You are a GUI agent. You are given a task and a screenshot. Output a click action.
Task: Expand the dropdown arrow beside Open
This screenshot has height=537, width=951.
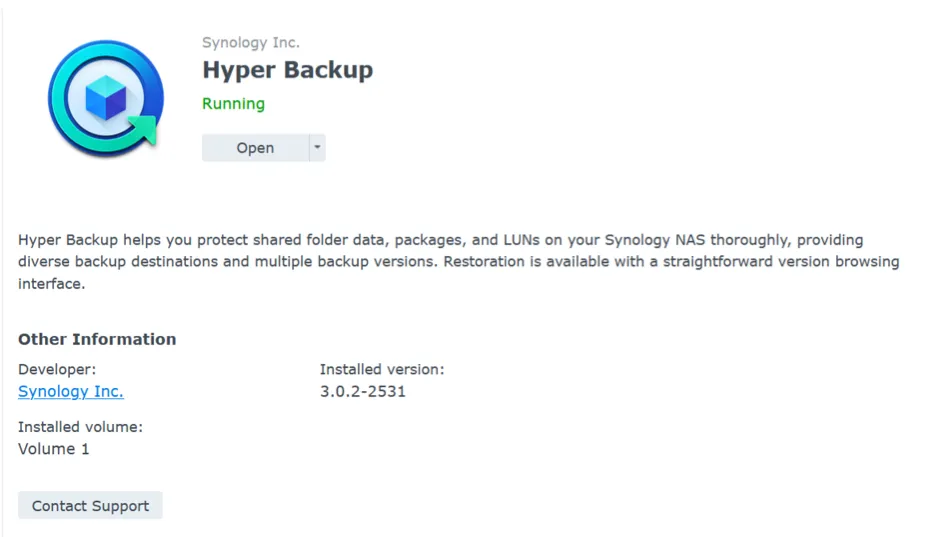click(317, 148)
